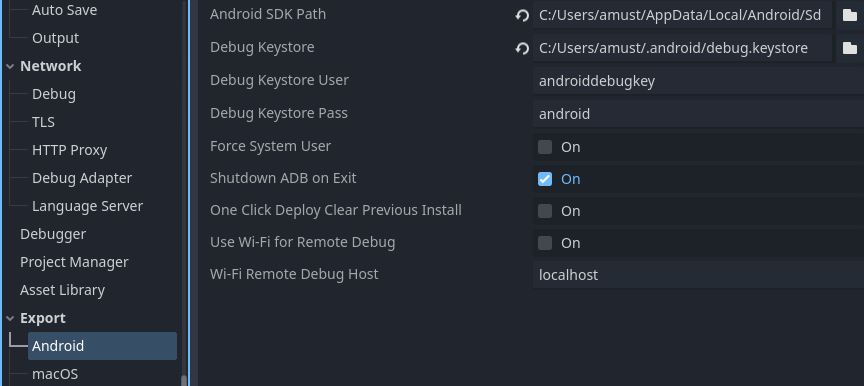864x386 pixels.
Task: Go to Project Manager settings
Action: point(74,262)
